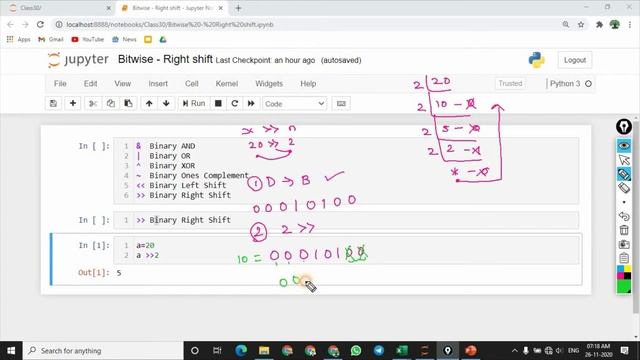This screenshot has height=360, width=640.
Task: Open the Apps bookmark shortcut
Action: [18, 40]
